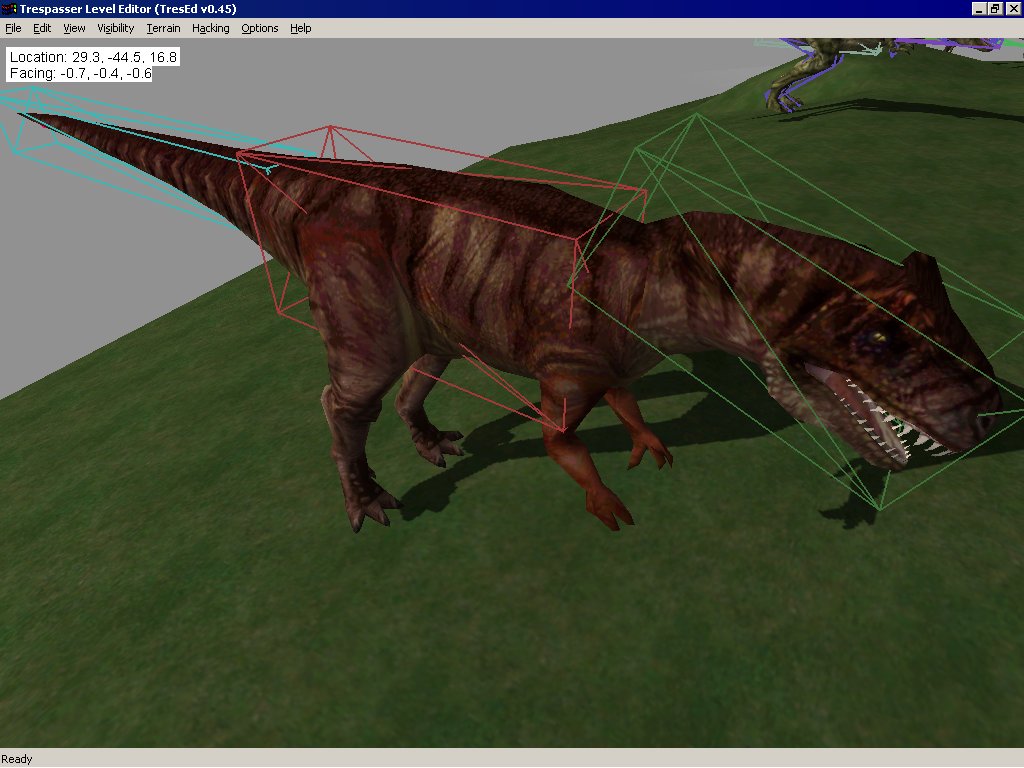Open the Help menu
The width and height of the screenshot is (1024, 768).
pos(300,28)
